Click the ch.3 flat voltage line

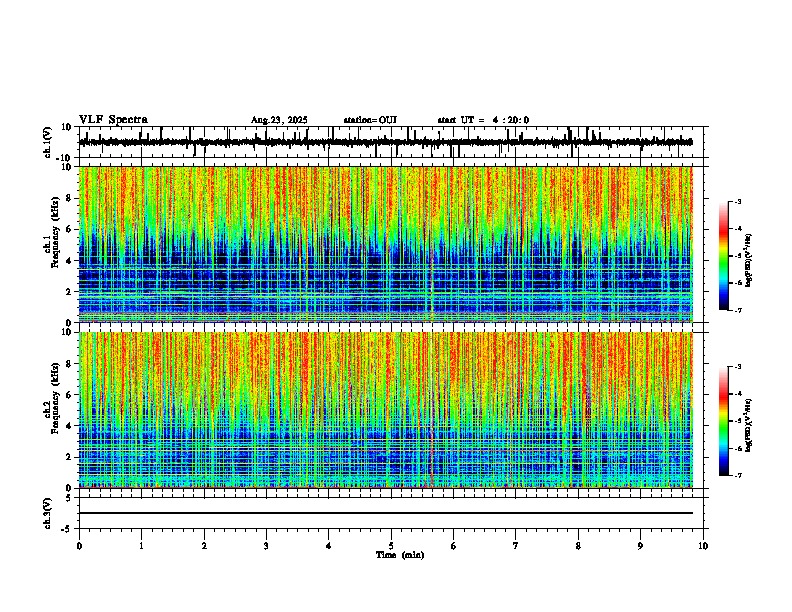[x=386, y=513]
